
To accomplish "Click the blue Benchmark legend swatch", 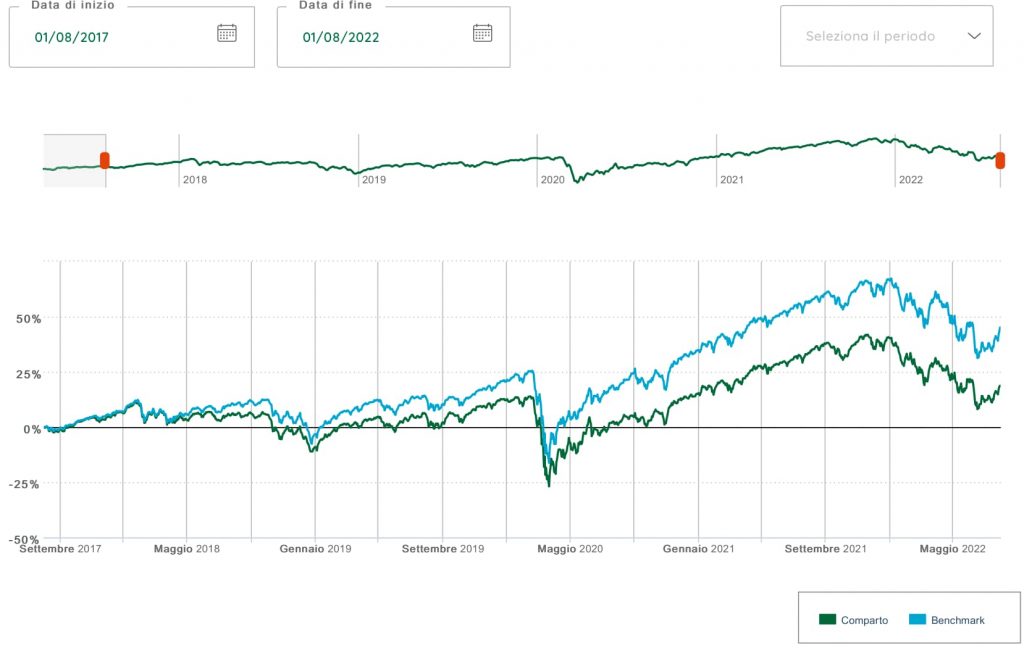I will point(917,620).
